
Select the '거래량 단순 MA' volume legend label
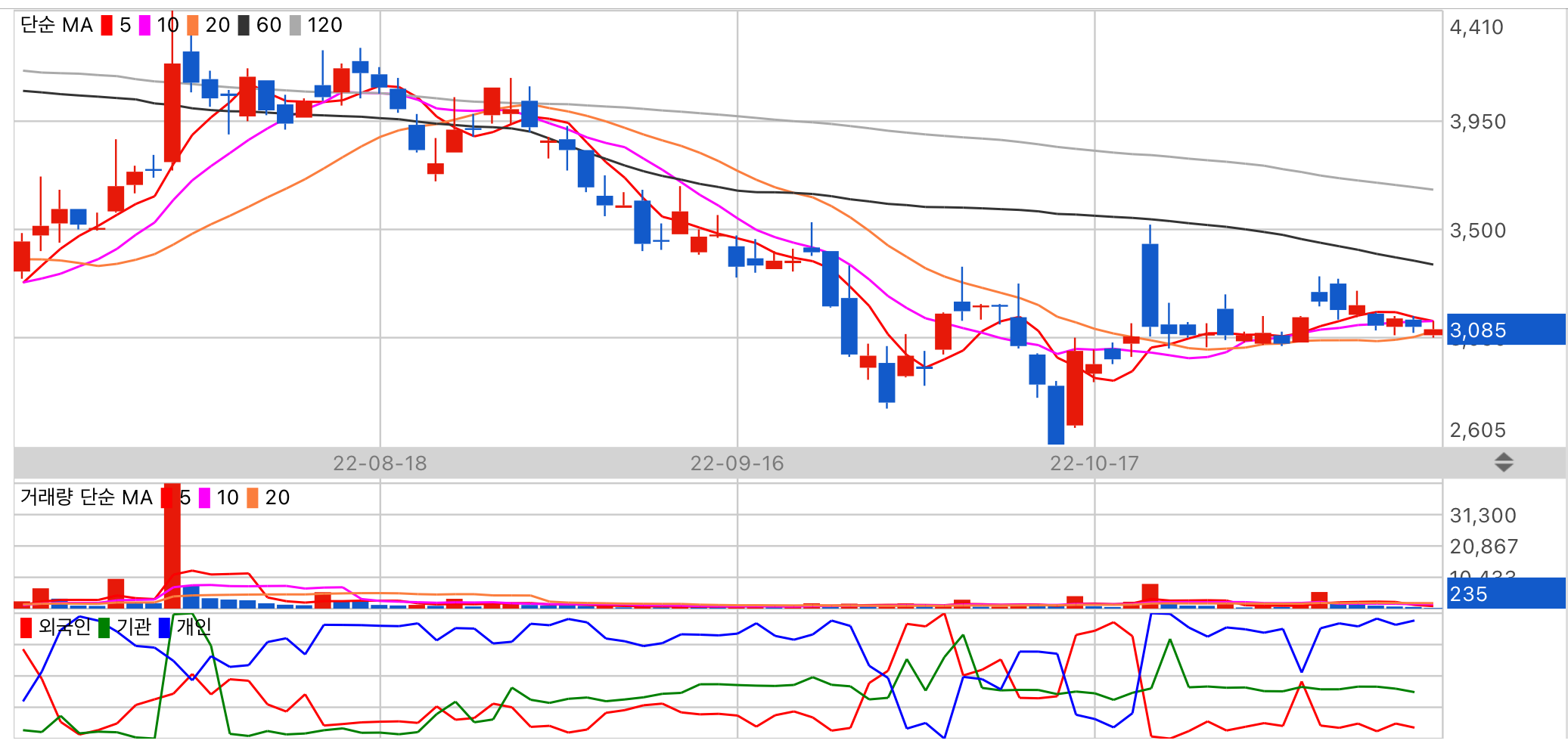(x=86, y=497)
